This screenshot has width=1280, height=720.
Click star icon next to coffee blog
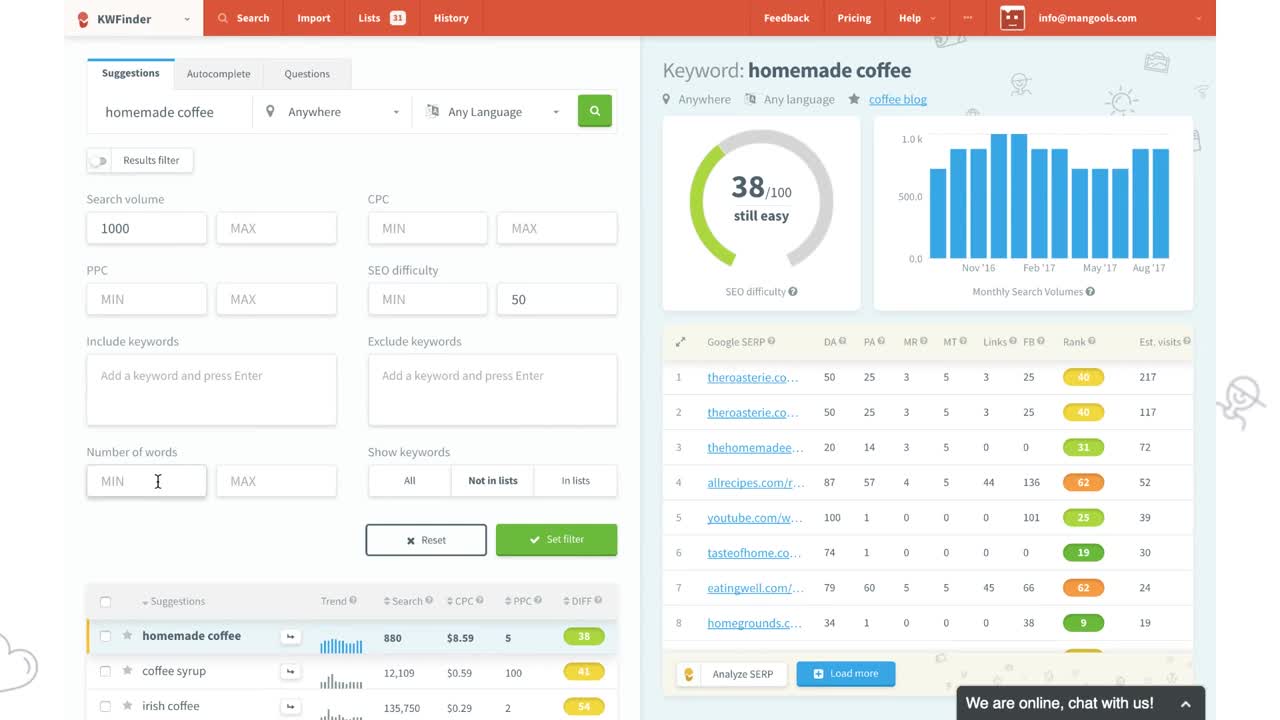[x=854, y=99]
